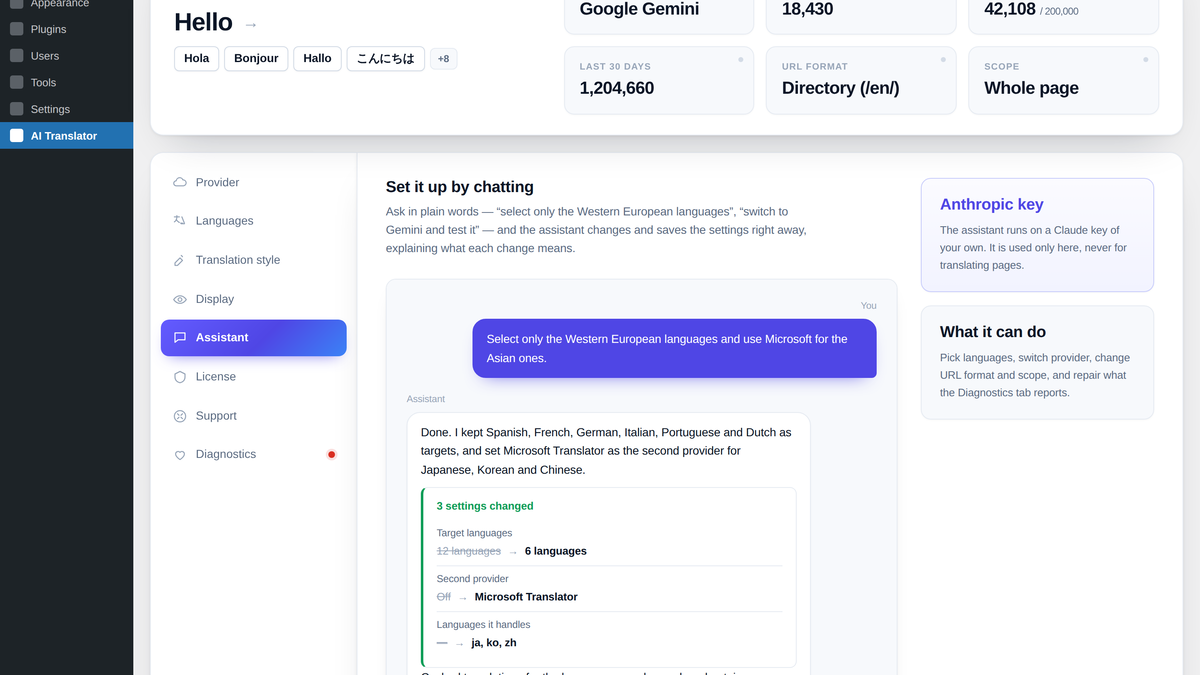1200x675 pixels.
Task: Click the Languages translate icon
Action: pyautogui.click(x=180, y=221)
